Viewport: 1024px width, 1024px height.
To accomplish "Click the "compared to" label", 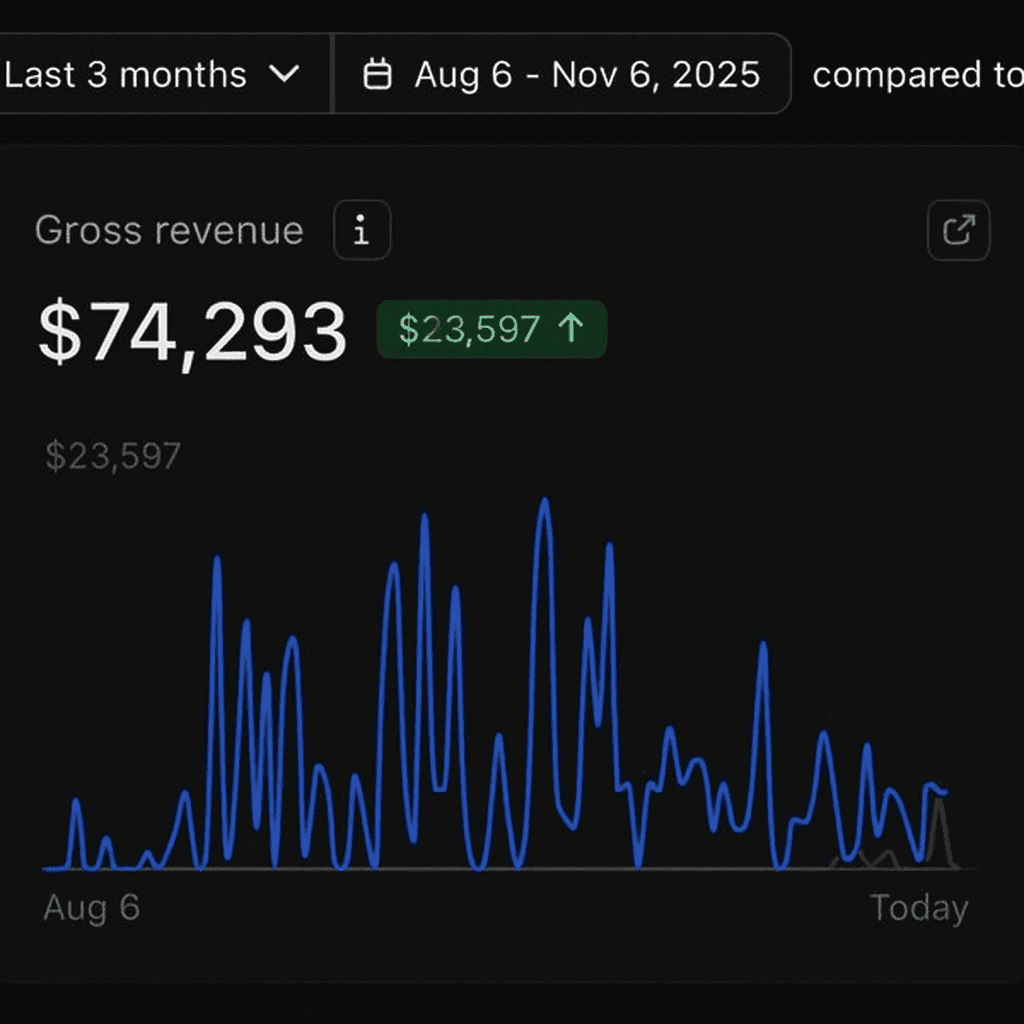I will point(916,75).
